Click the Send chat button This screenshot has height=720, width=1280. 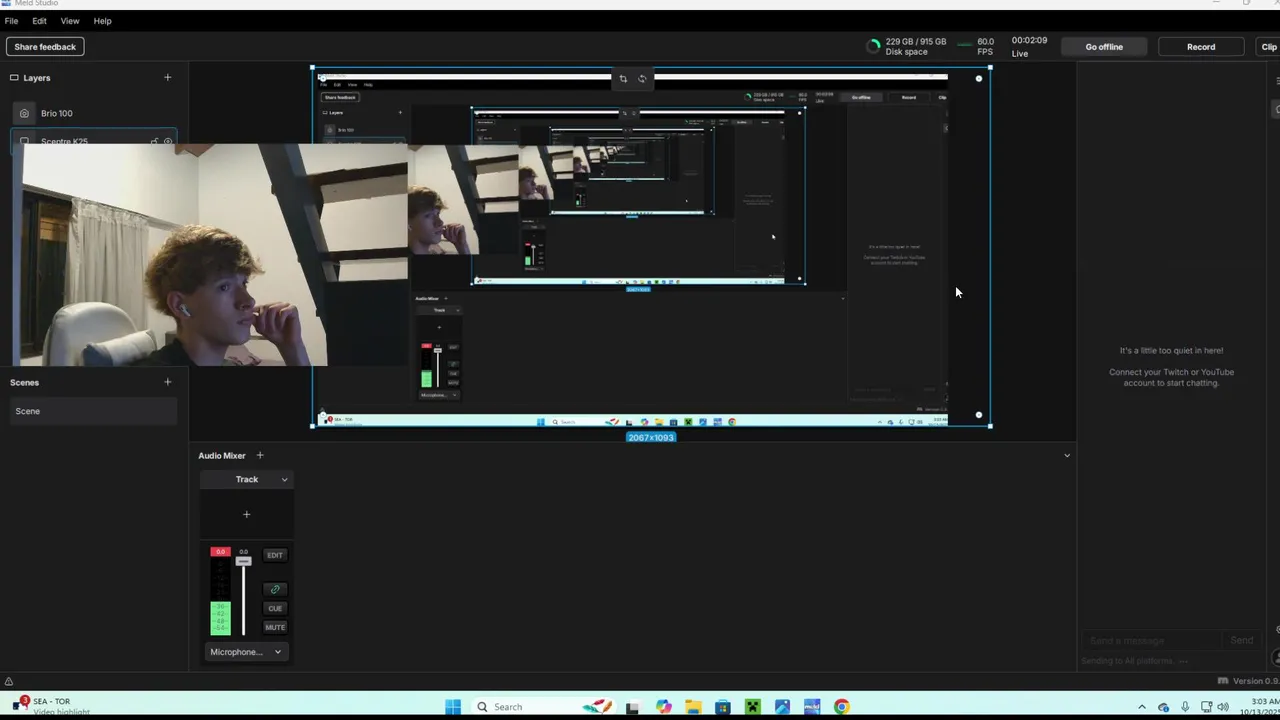pos(1242,641)
